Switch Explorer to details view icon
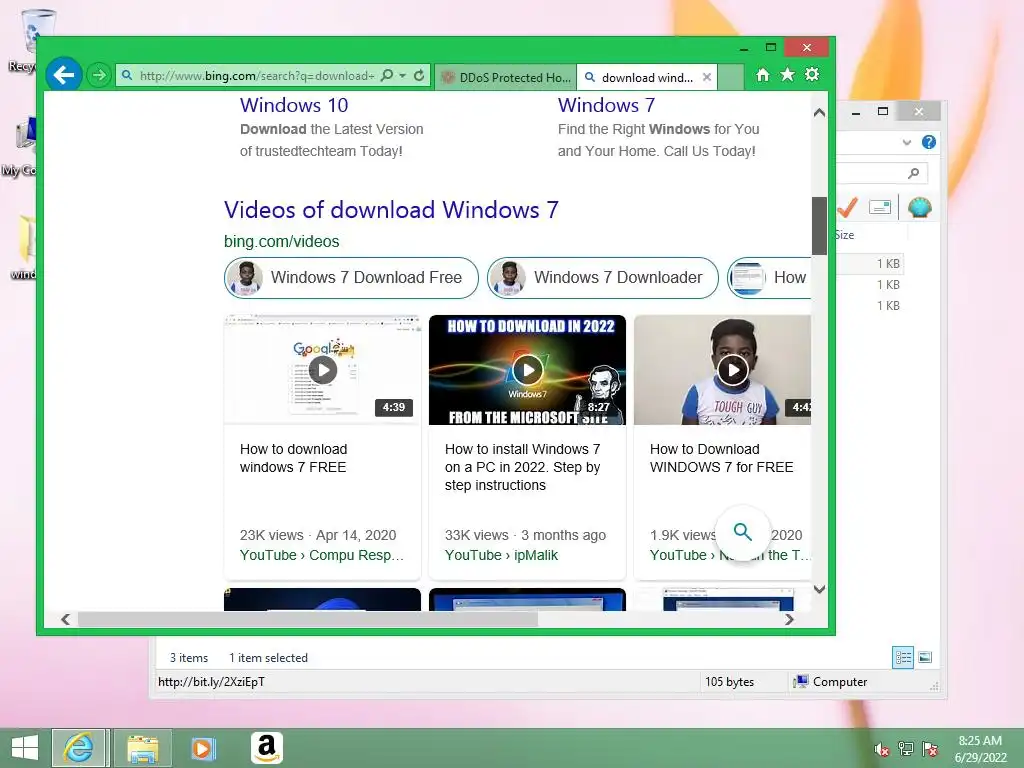 click(903, 657)
